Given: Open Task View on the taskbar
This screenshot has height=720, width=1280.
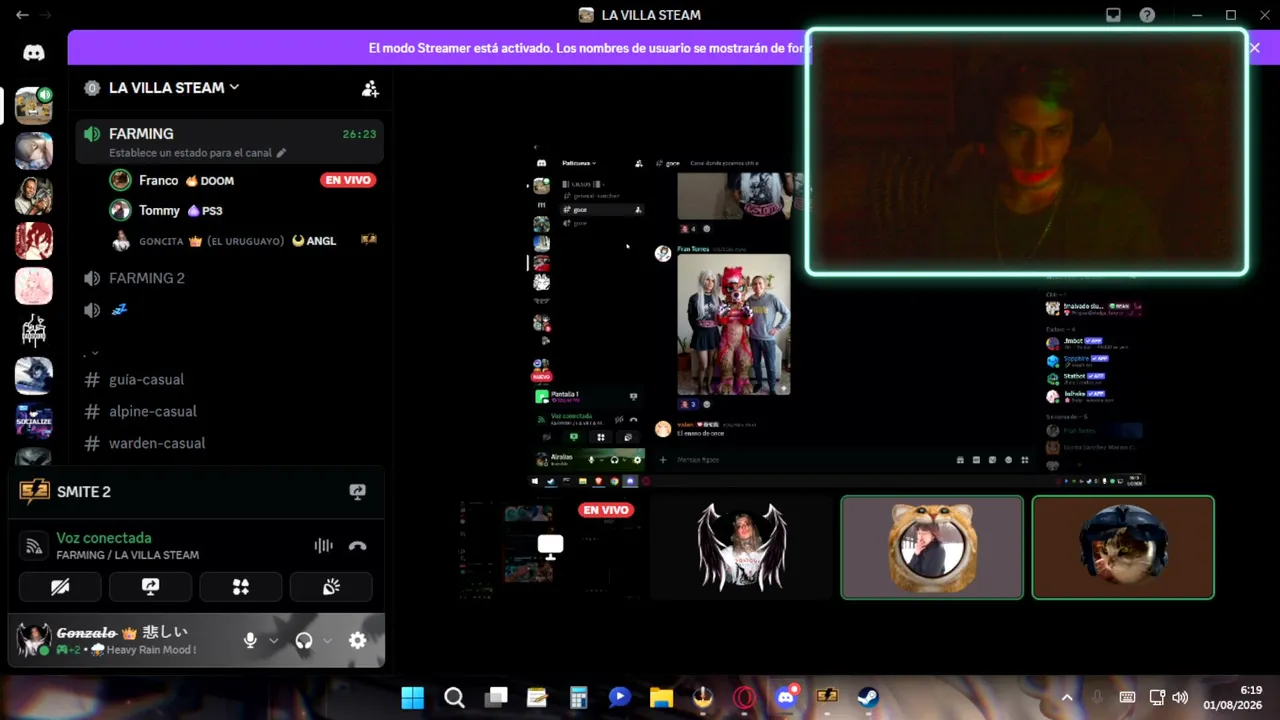Looking at the screenshot, I should pyautogui.click(x=496, y=697).
